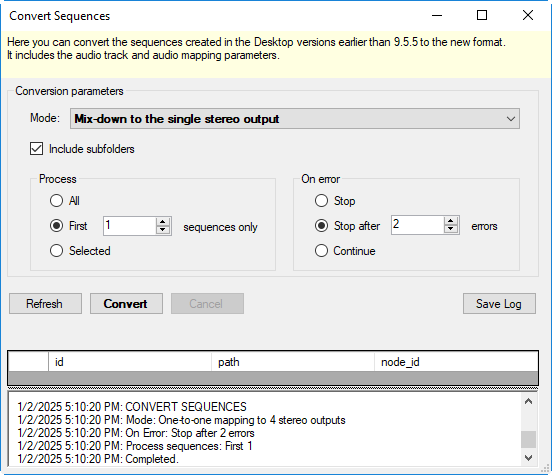Click the log scroll up arrow
This screenshot has height=475, width=552.
tap(528, 401)
